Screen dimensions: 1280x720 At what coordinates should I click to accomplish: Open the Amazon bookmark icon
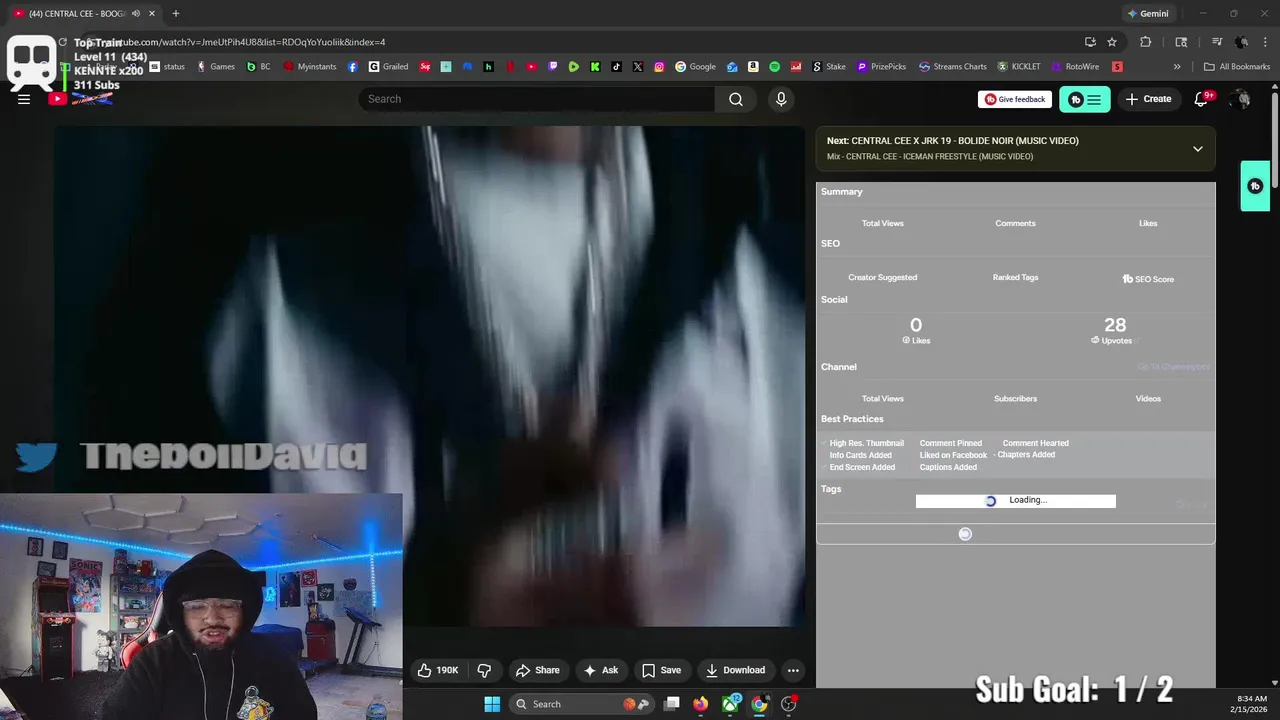click(x=753, y=67)
